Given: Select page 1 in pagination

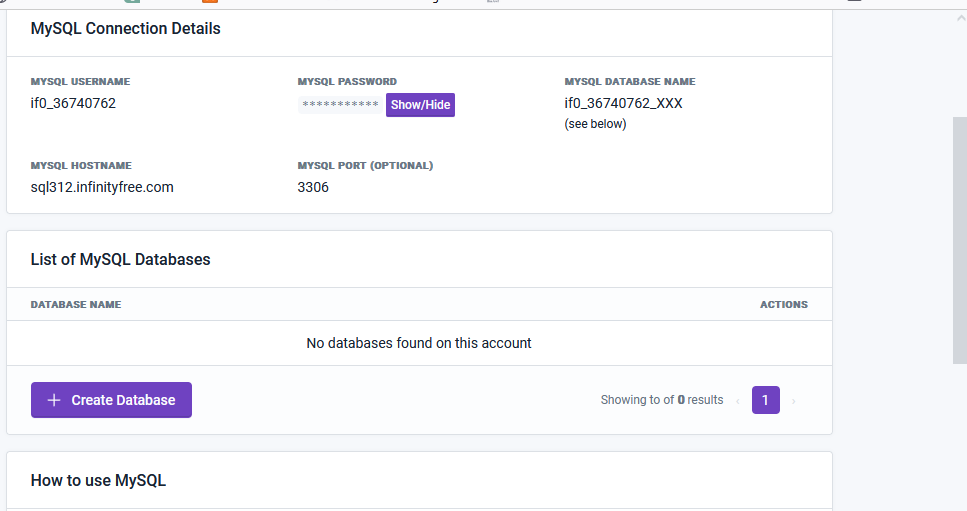Looking at the screenshot, I should [x=765, y=400].
